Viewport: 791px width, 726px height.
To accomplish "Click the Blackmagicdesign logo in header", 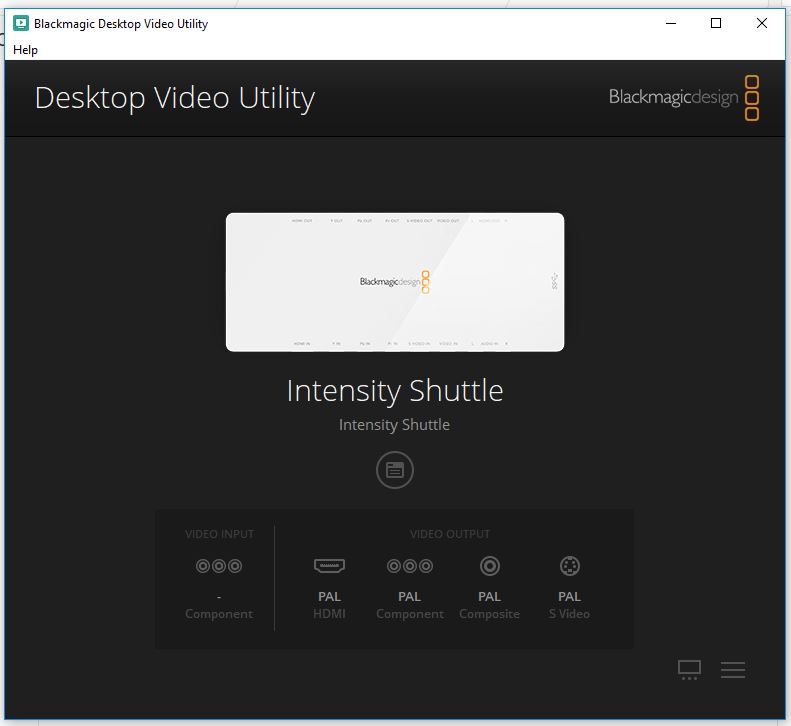I will point(684,97).
